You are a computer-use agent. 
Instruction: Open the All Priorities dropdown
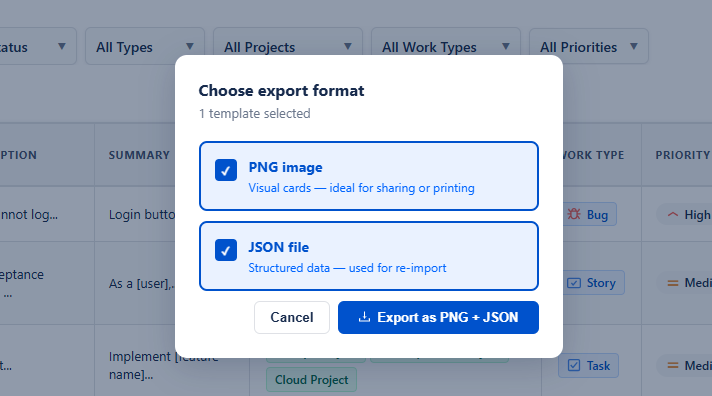(x=589, y=46)
